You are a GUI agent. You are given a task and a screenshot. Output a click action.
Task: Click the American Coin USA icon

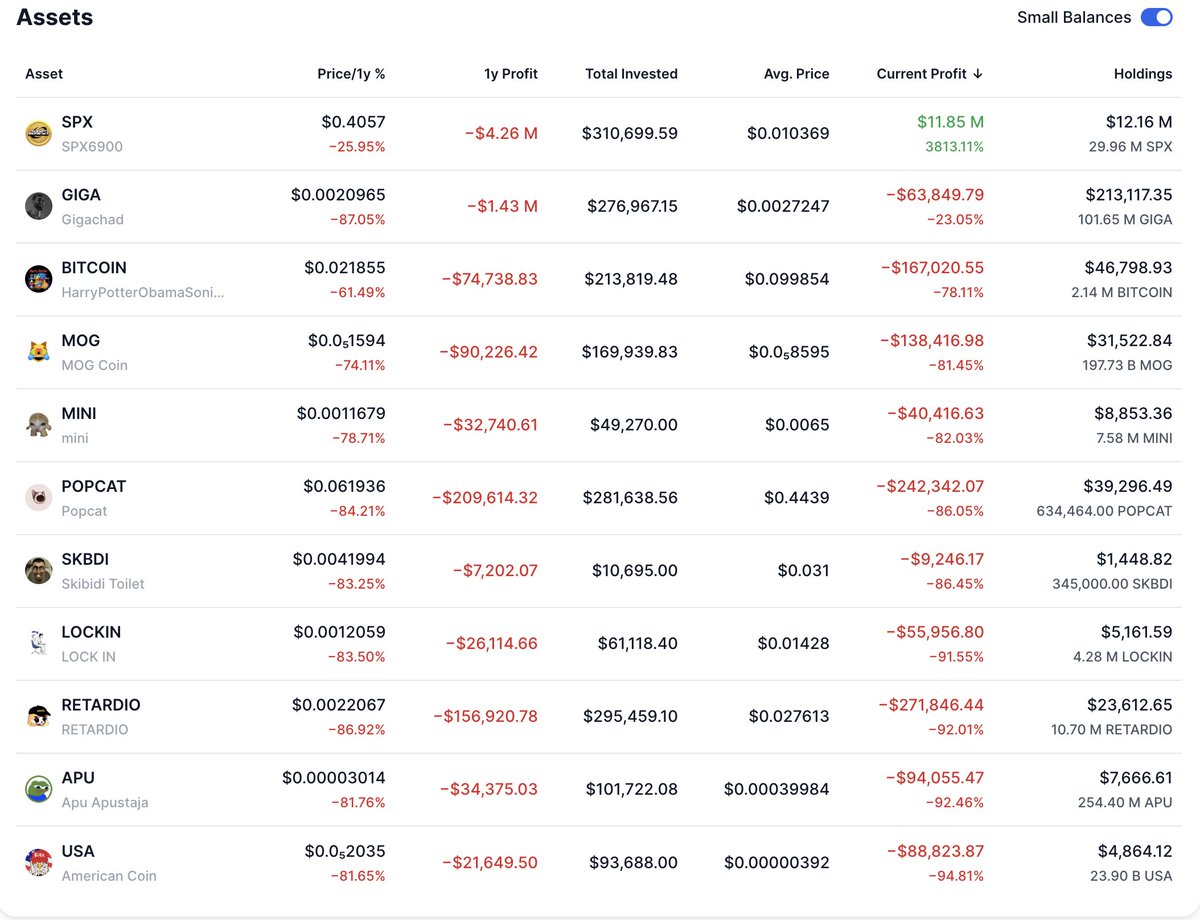(39, 863)
